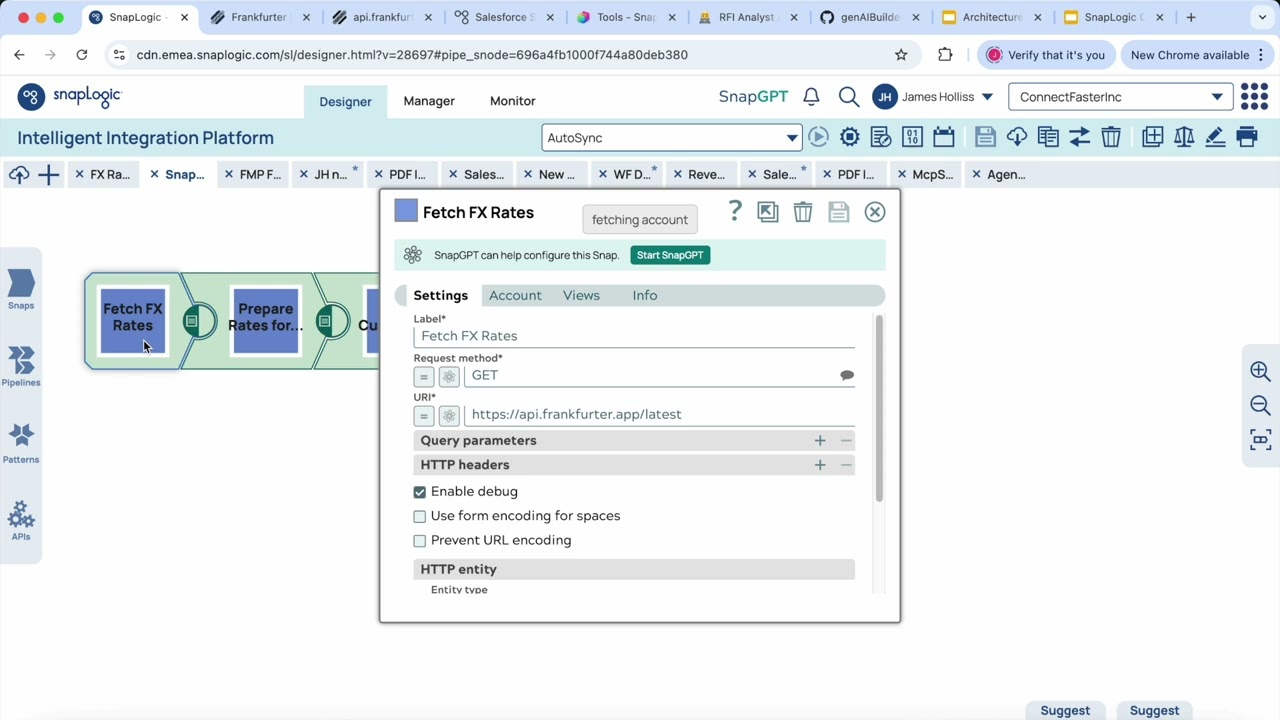Click the save pipeline floppy icon in toolbar
Image resolution: width=1280 pixels, height=720 pixels.
pyautogui.click(x=985, y=137)
